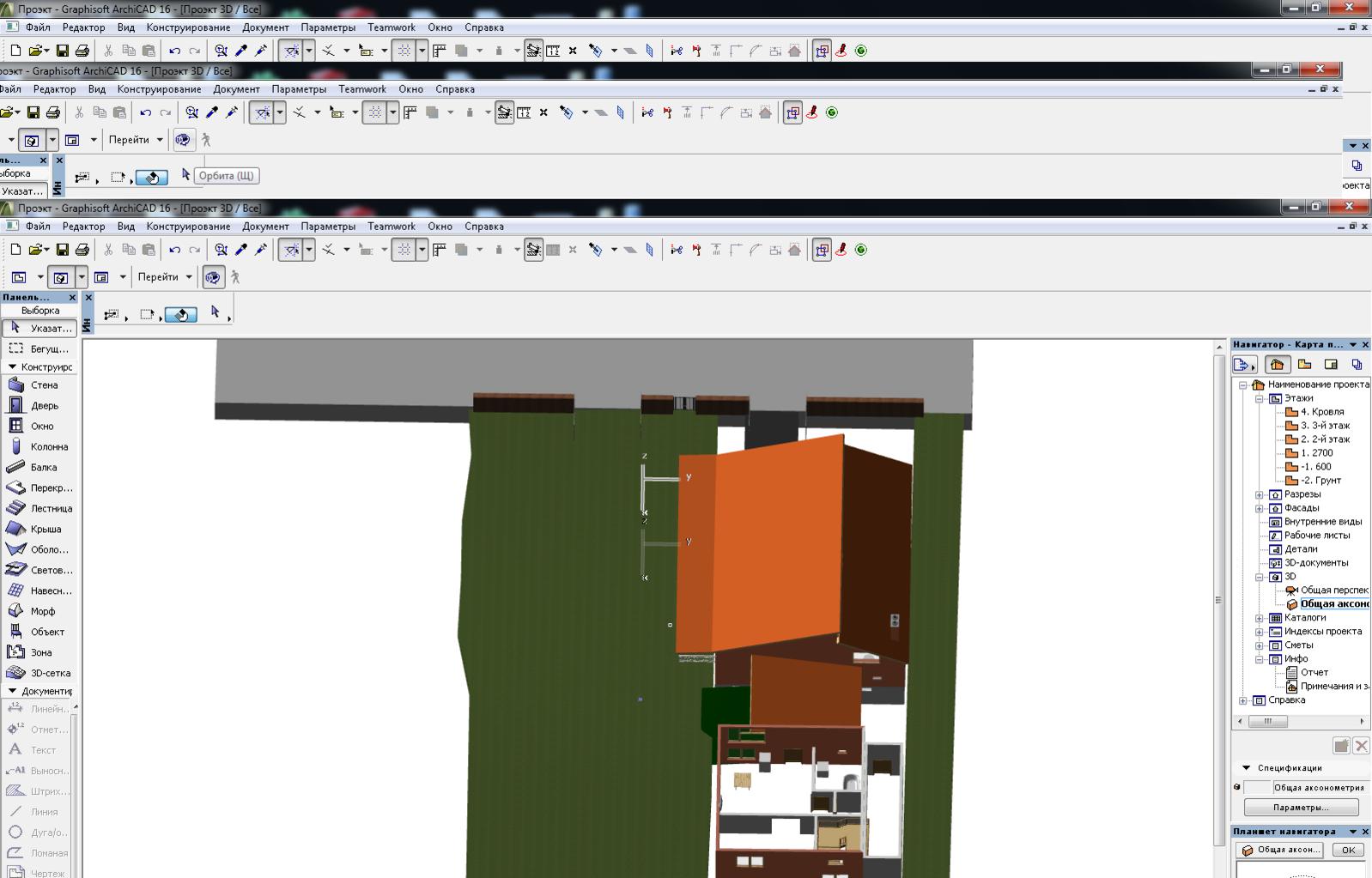The image size is (1372, 878).
Task: Select the Объект (Object) tool
Action: click(39, 633)
